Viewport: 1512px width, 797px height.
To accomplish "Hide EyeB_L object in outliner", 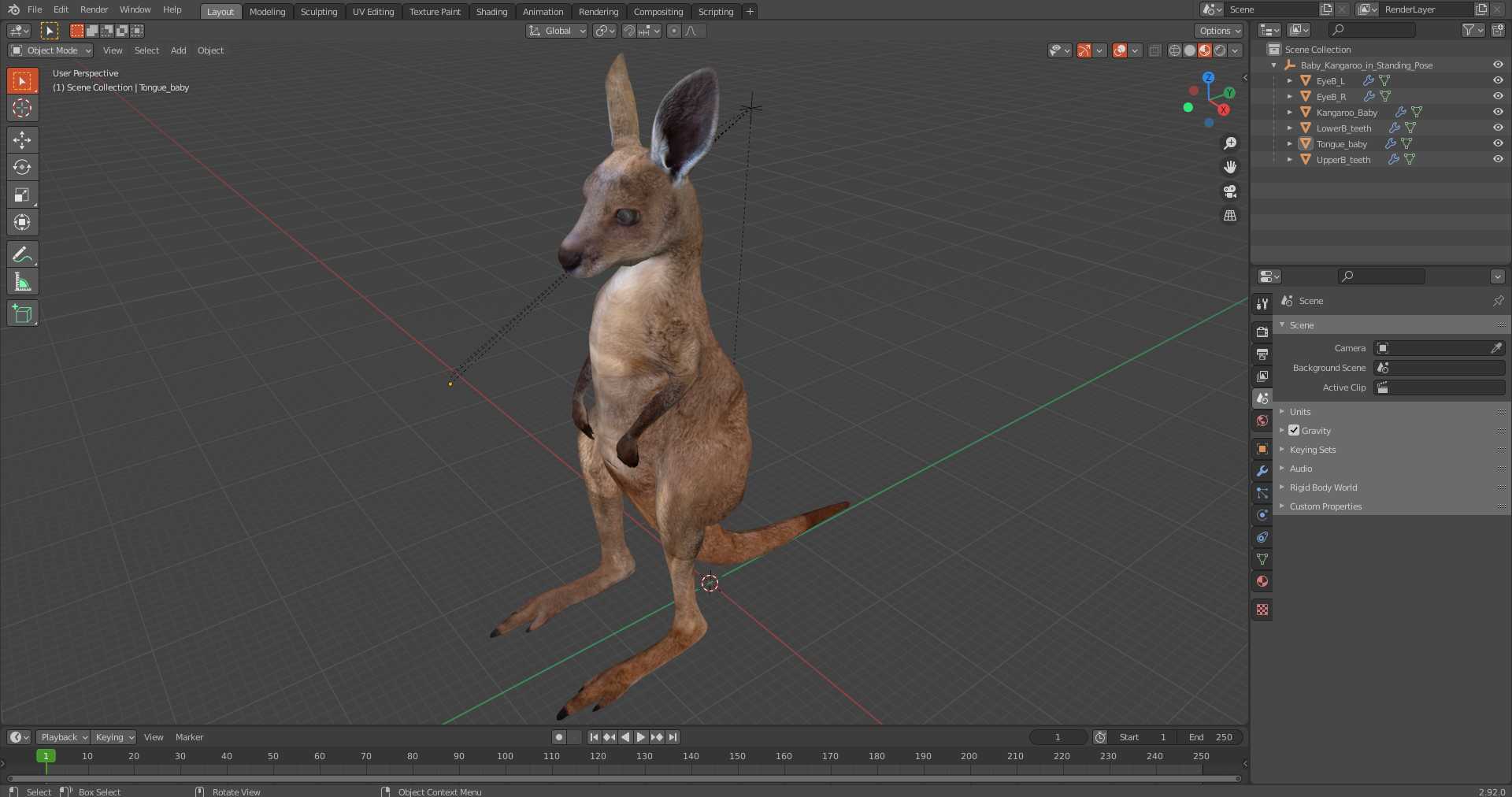I will pos(1498,80).
